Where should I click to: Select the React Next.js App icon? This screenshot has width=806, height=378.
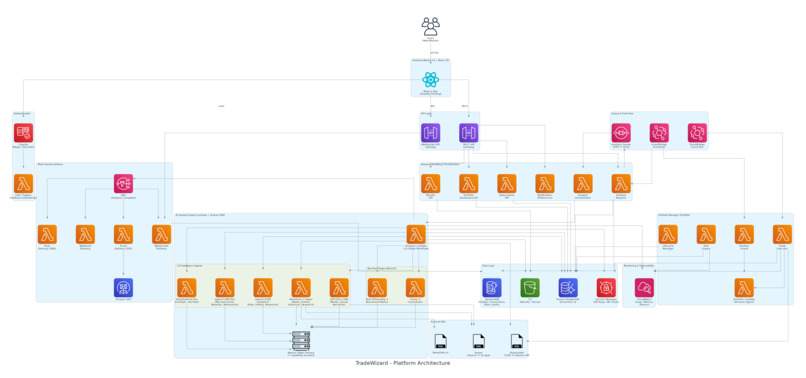pos(430,80)
